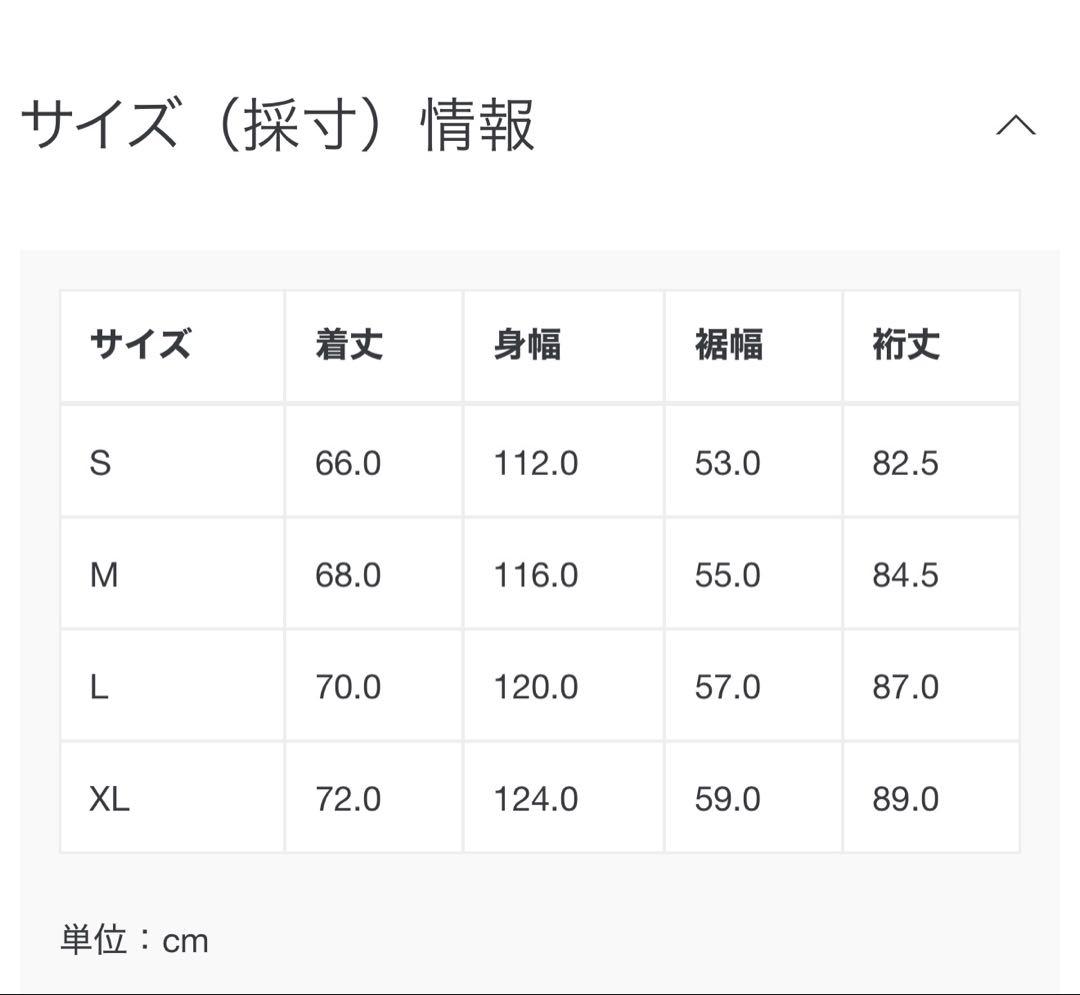Image resolution: width=1080 pixels, height=995 pixels.
Task: Click the chevron arrow to fold the size chart
Action: click(1017, 125)
